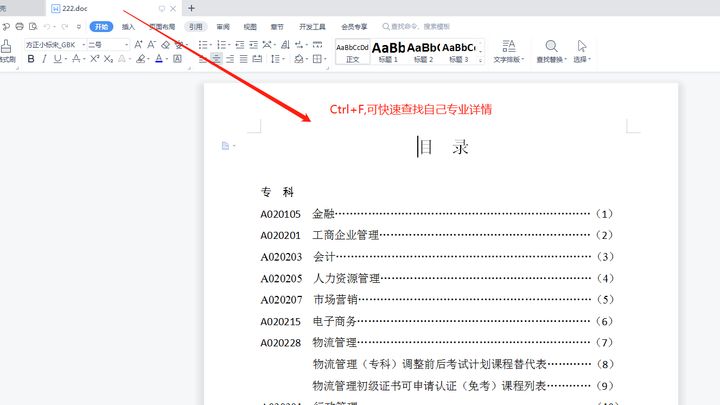Open the Chinese layout tool icon

(x=267, y=45)
